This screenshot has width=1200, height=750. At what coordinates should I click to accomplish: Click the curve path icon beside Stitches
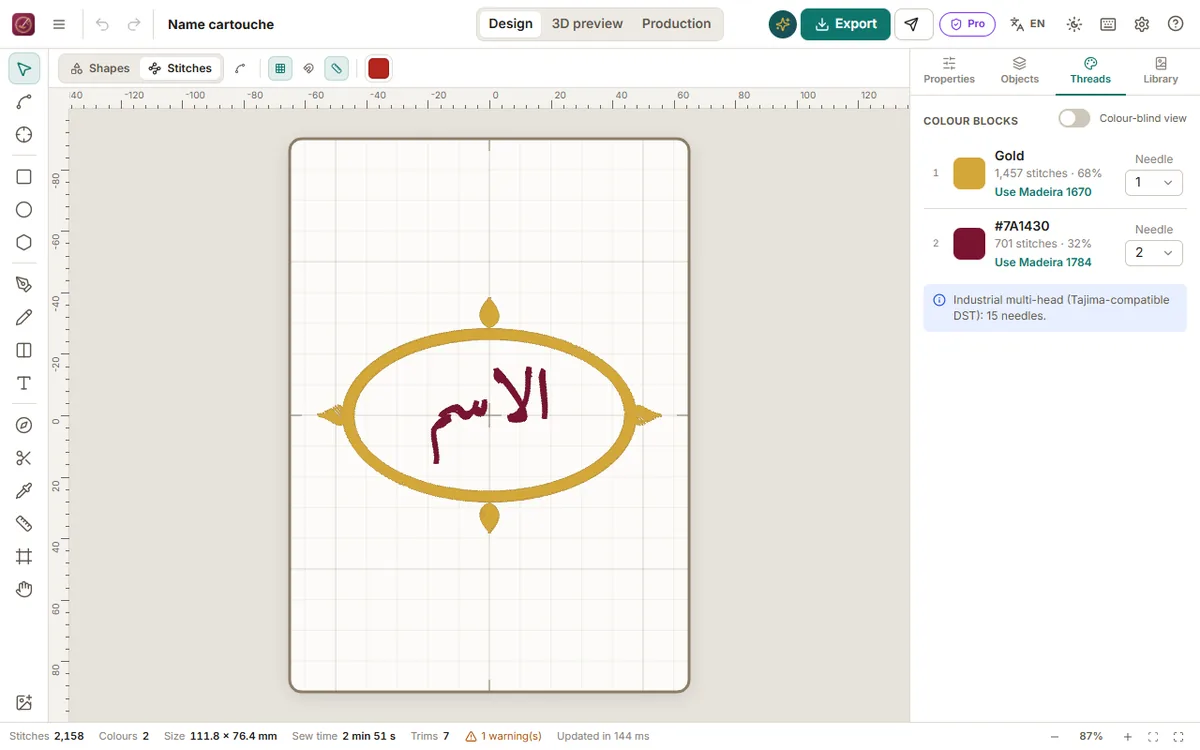tap(240, 68)
